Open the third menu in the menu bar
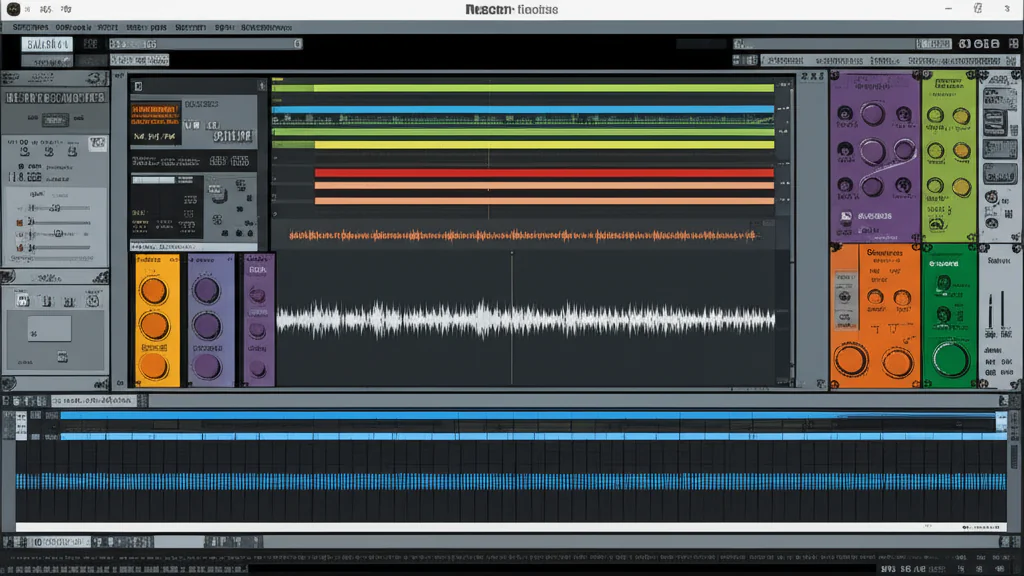This screenshot has height=576, width=1024. click(108, 27)
